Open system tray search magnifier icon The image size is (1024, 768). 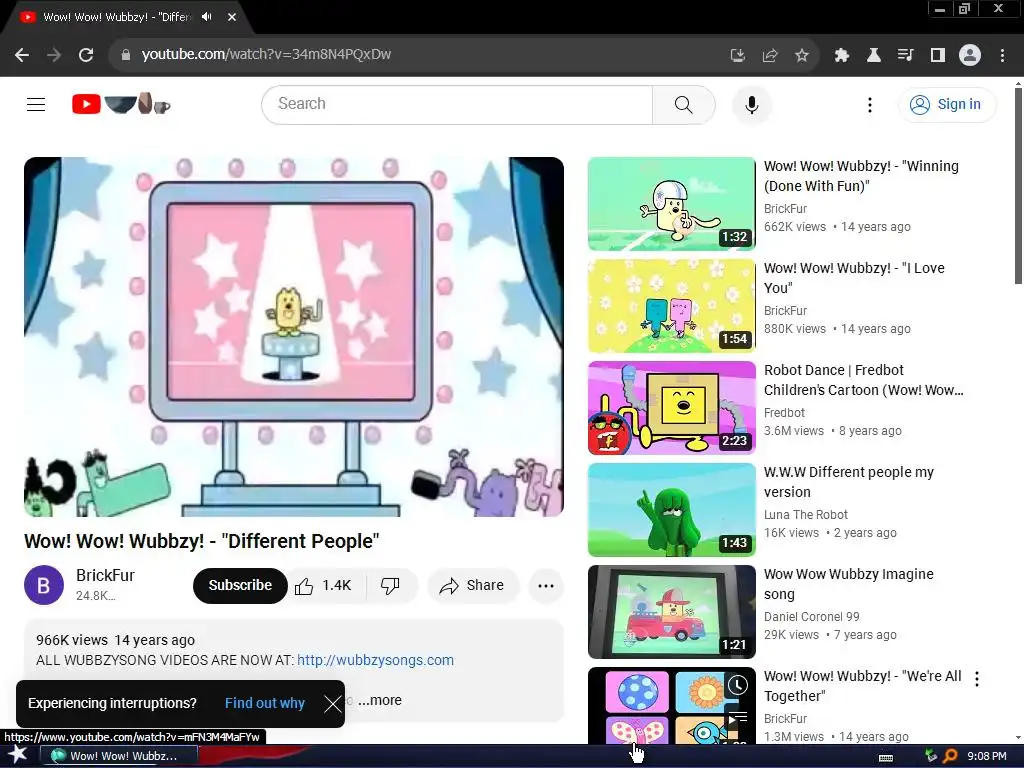click(x=950, y=756)
